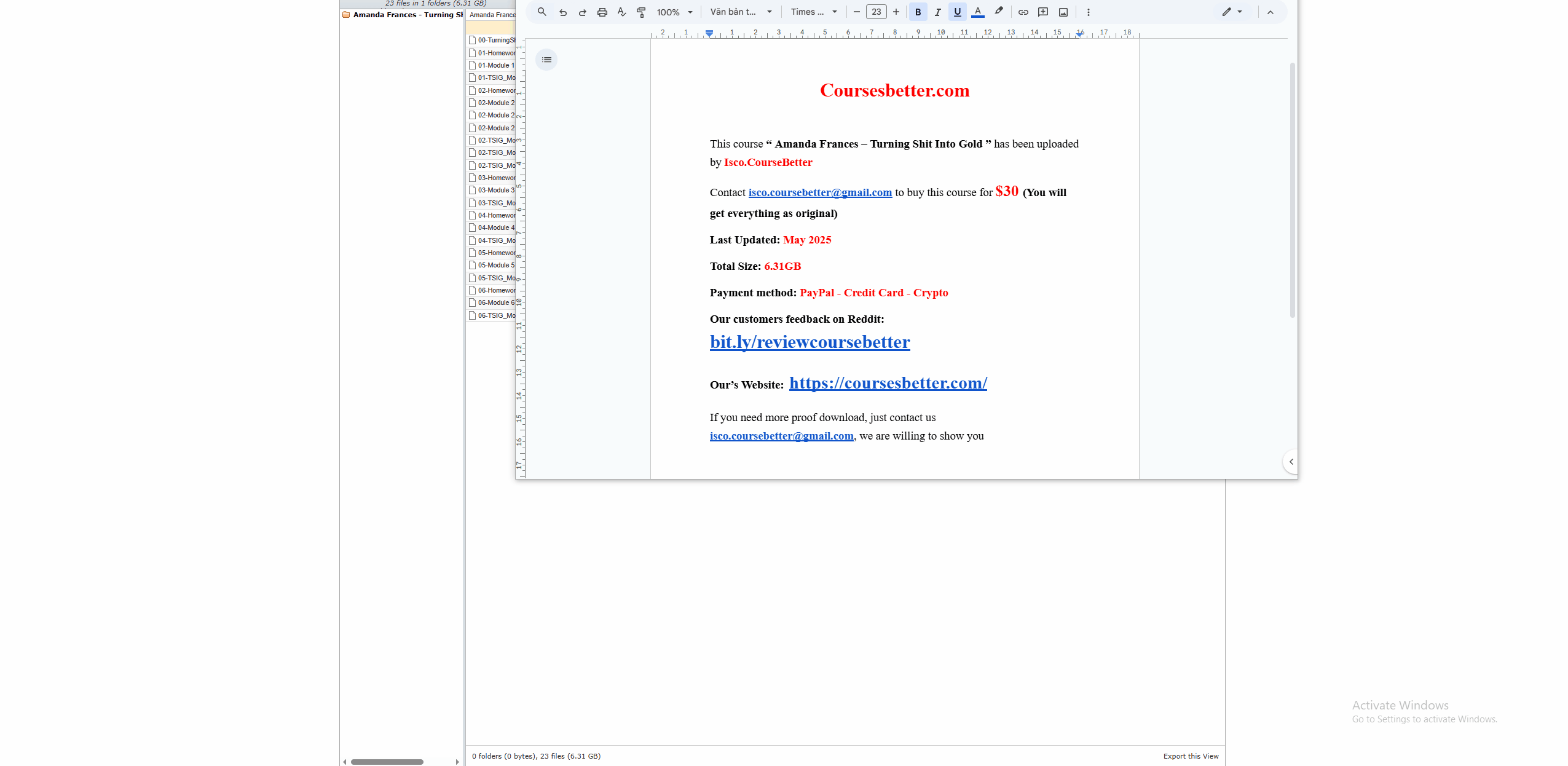Select the file 01-Homewor in the list

click(492, 53)
